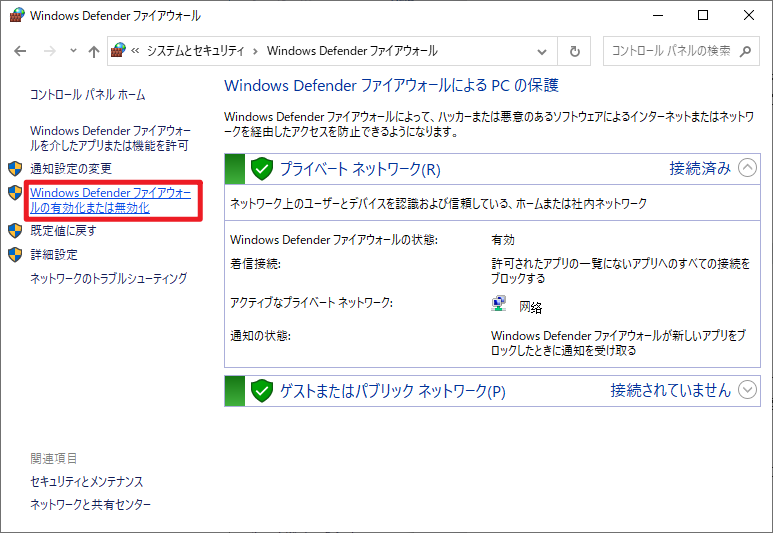Open 通知設定の変更 link
Screen dimensions: 773x533
(x=71, y=169)
